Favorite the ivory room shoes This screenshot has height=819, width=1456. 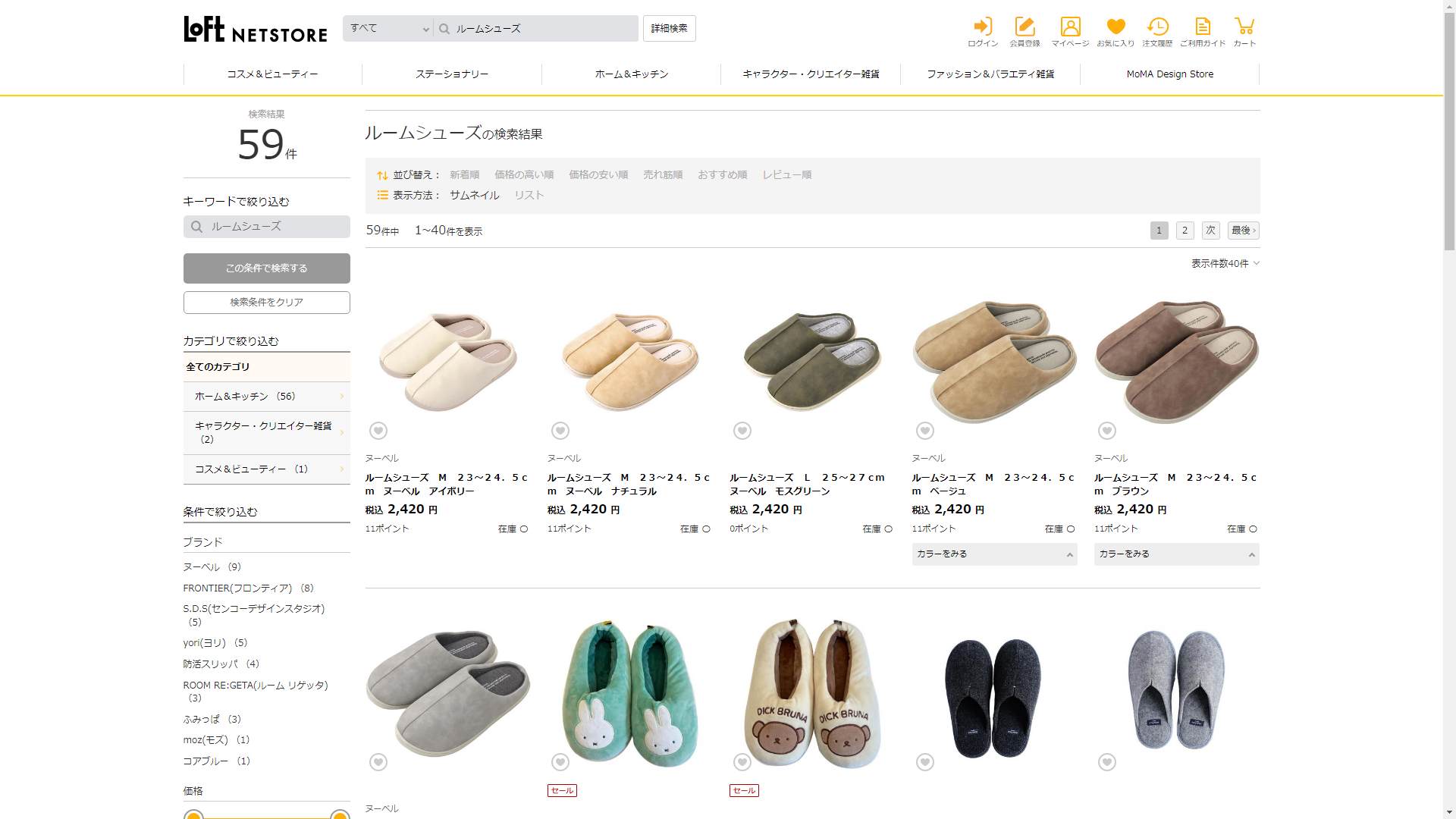[378, 431]
